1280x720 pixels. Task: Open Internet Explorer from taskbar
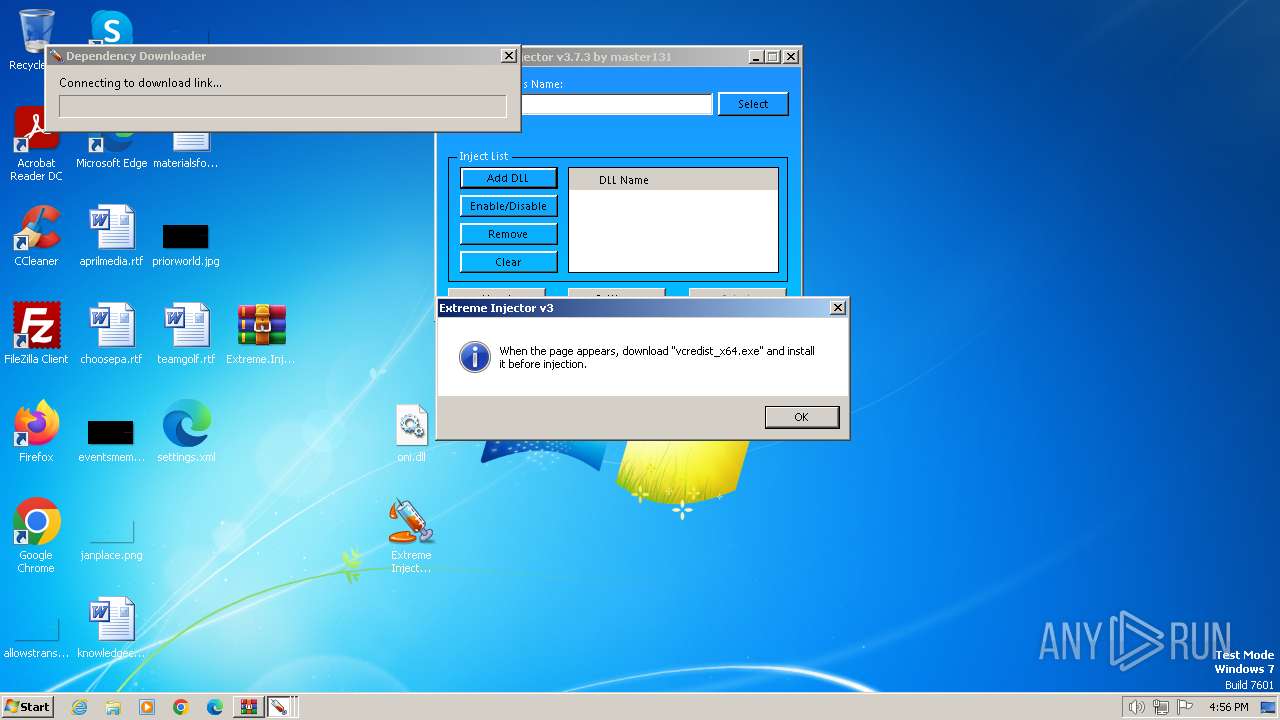coord(79,707)
